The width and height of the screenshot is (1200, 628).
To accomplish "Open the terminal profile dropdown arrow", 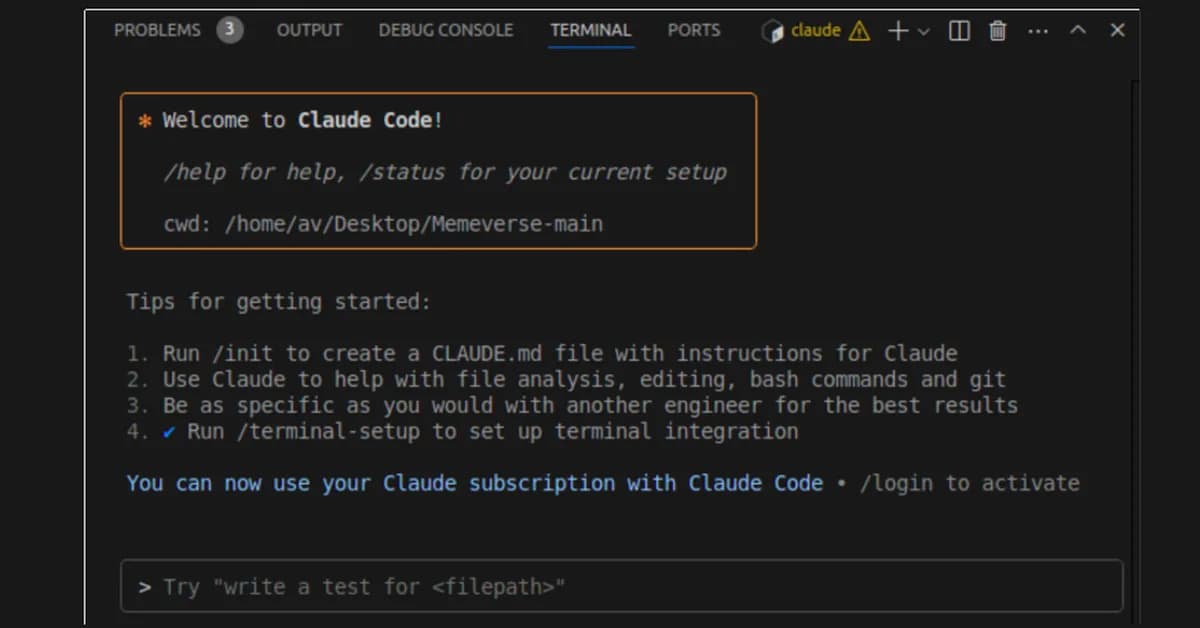I will pyautogui.click(x=924, y=30).
